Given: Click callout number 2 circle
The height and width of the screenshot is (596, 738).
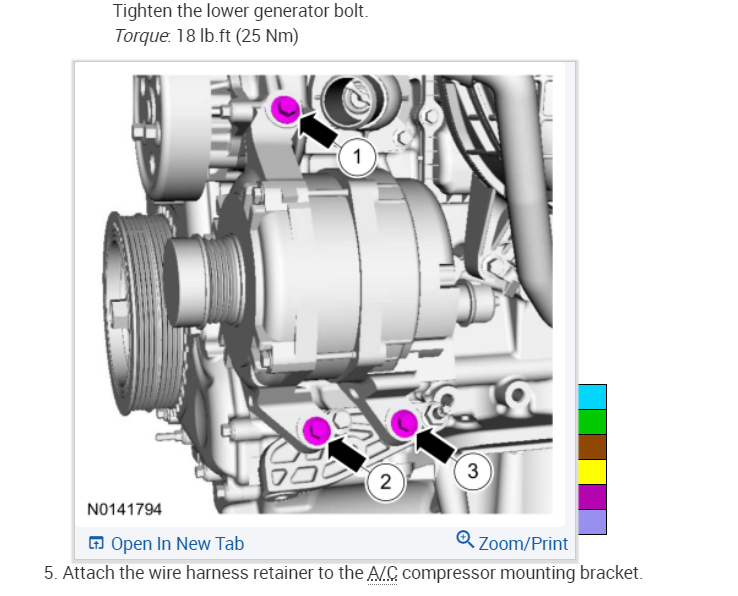Looking at the screenshot, I should (x=385, y=482).
